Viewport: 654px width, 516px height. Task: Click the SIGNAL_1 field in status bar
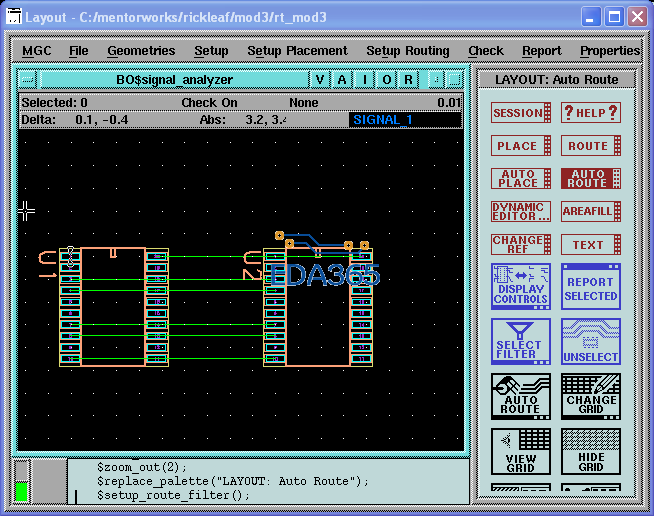pos(405,120)
